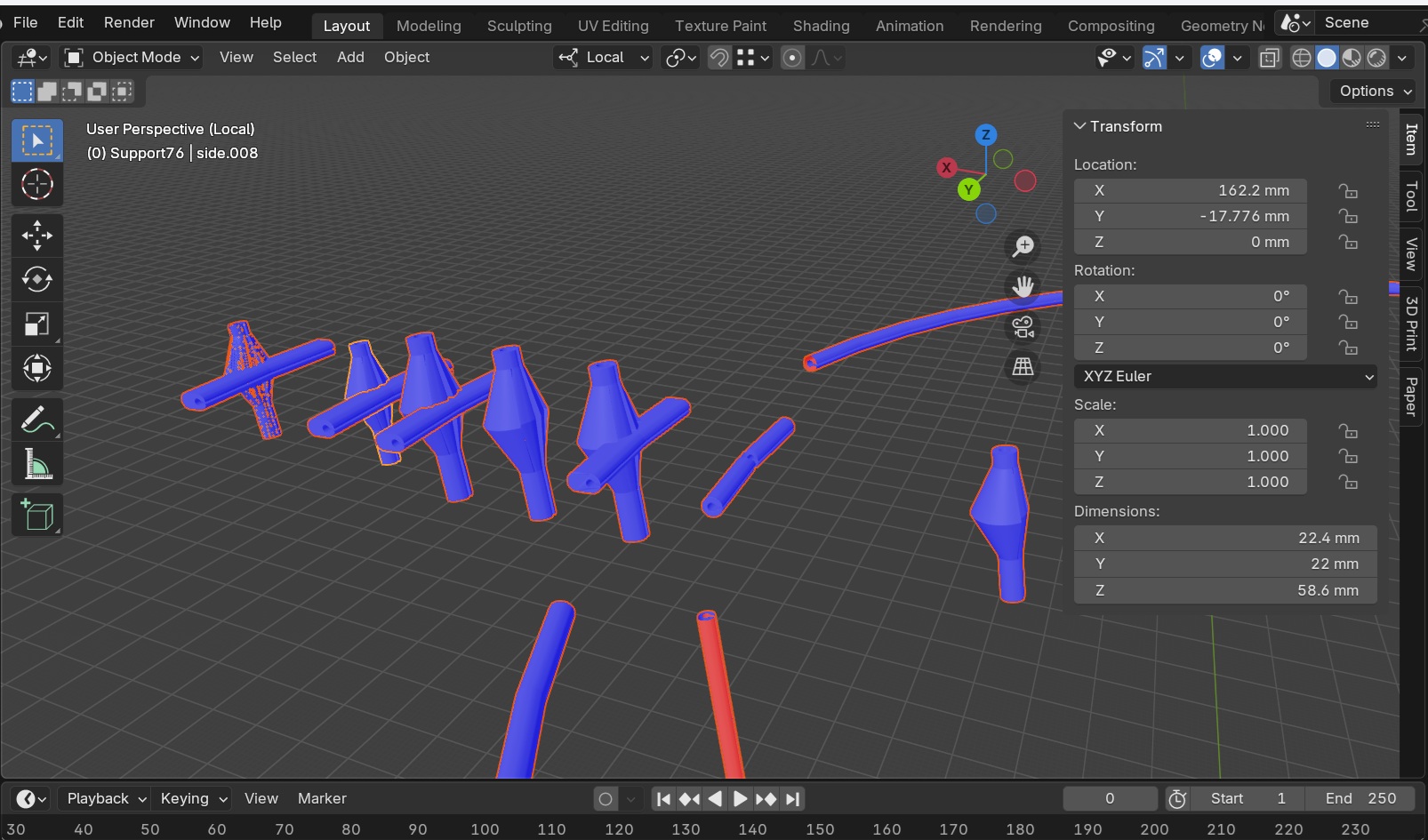Screen dimensions: 1428x840
Task: Toggle auto keying record button
Action: click(x=606, y=799)
